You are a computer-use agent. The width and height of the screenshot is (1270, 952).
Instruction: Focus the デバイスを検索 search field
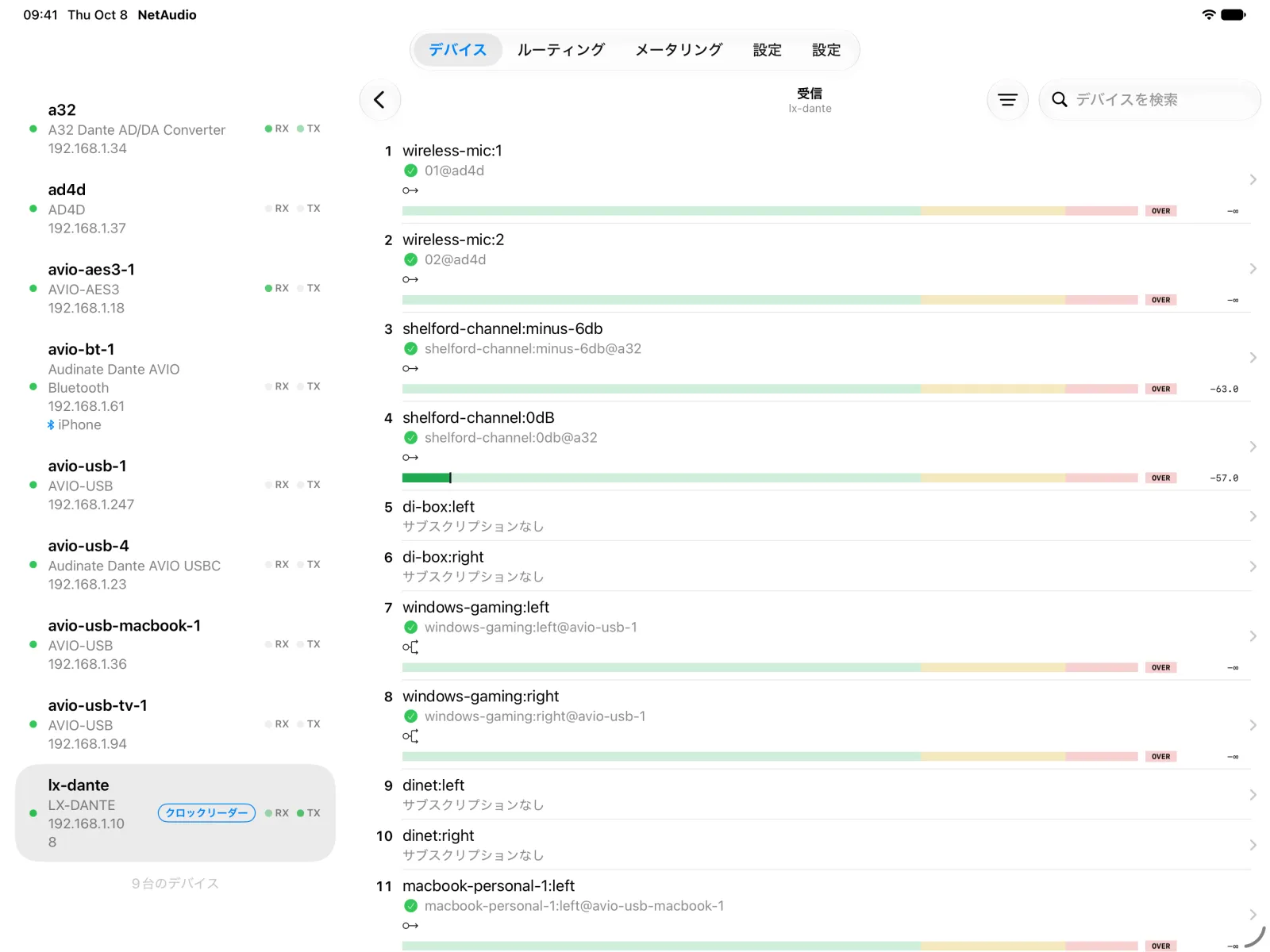click(1150, 100)
